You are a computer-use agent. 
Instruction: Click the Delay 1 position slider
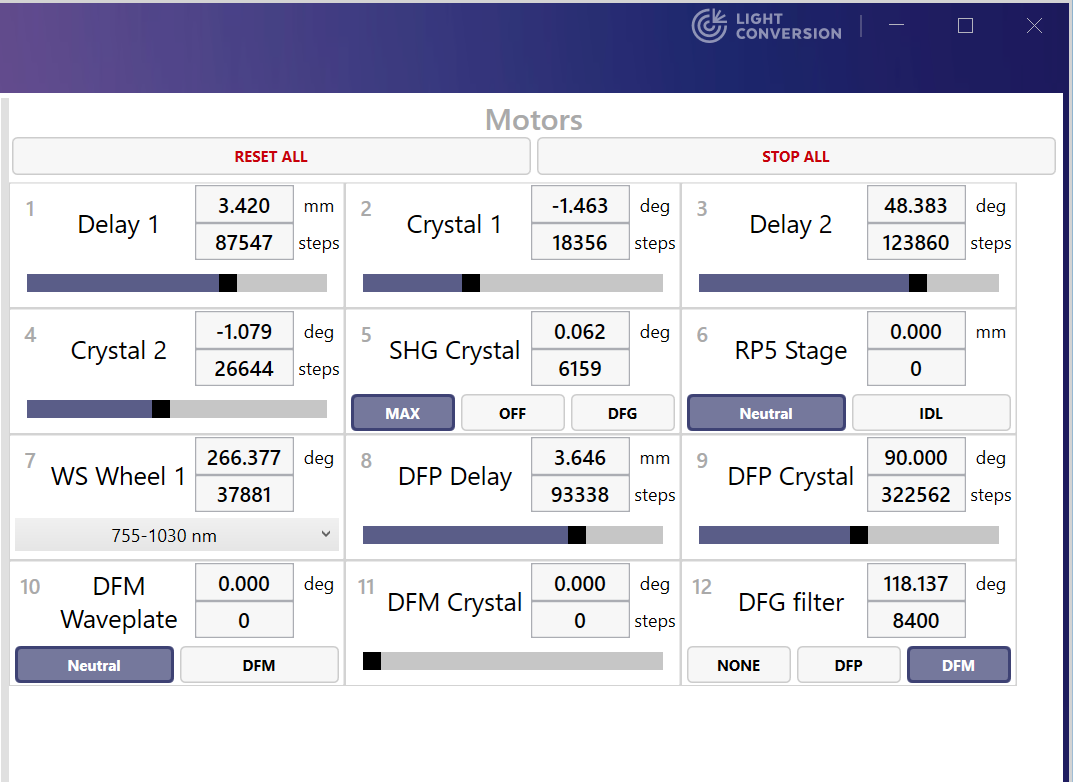click(x=177, y=283)
